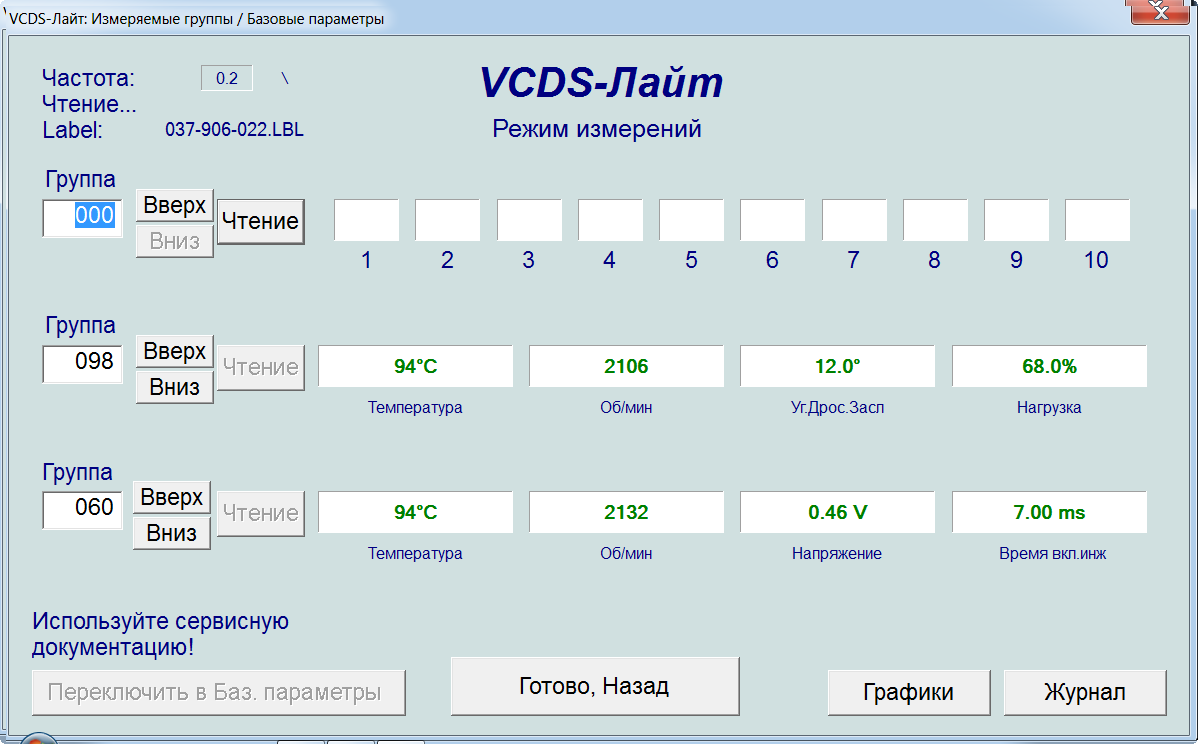Click the 0.46 V Напряжение field
The image size is (1198, 744).
click(837, 513)
